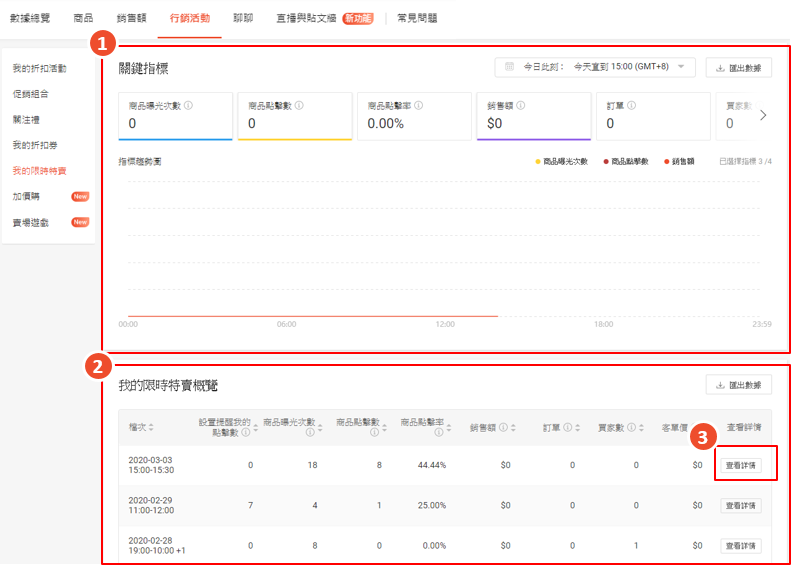Open the 今日此刻 date range dropdown
Image resolution: width=791 pixels, height=565 pixels.
(595, 67)
